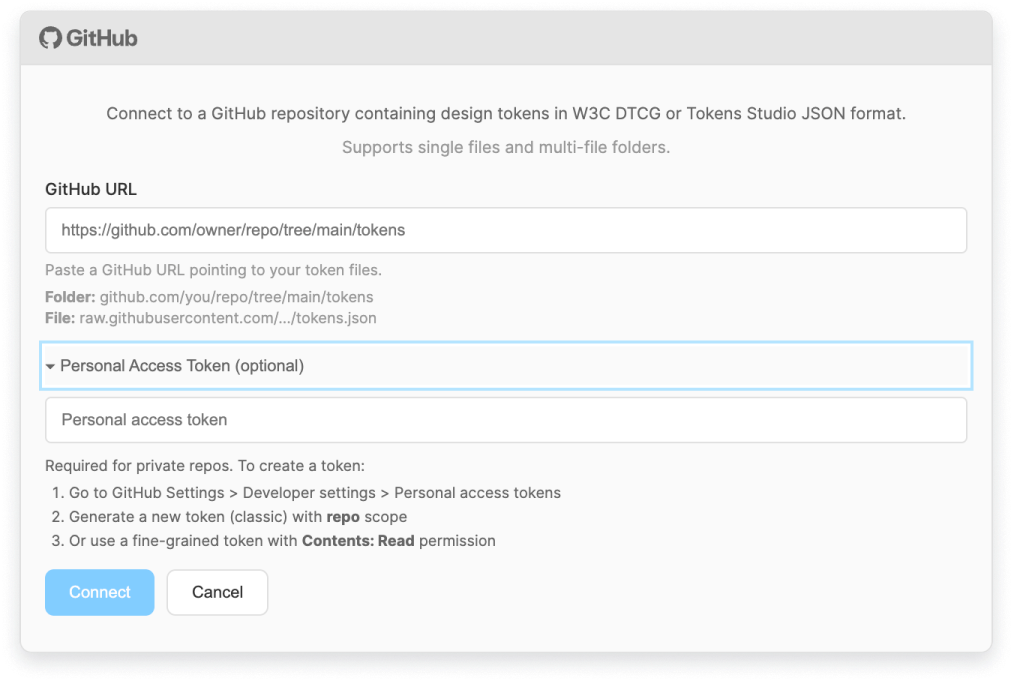Image resolution: width=1013 pixels, height=681 pixels.
Task: Click the disclosure triangle next to Personal Access Token
Action: click(50, 365)
